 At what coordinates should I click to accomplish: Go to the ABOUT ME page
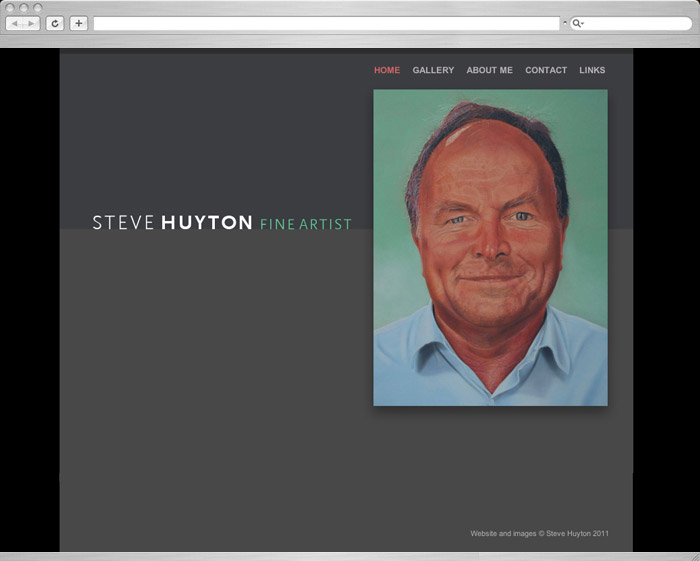489,70
